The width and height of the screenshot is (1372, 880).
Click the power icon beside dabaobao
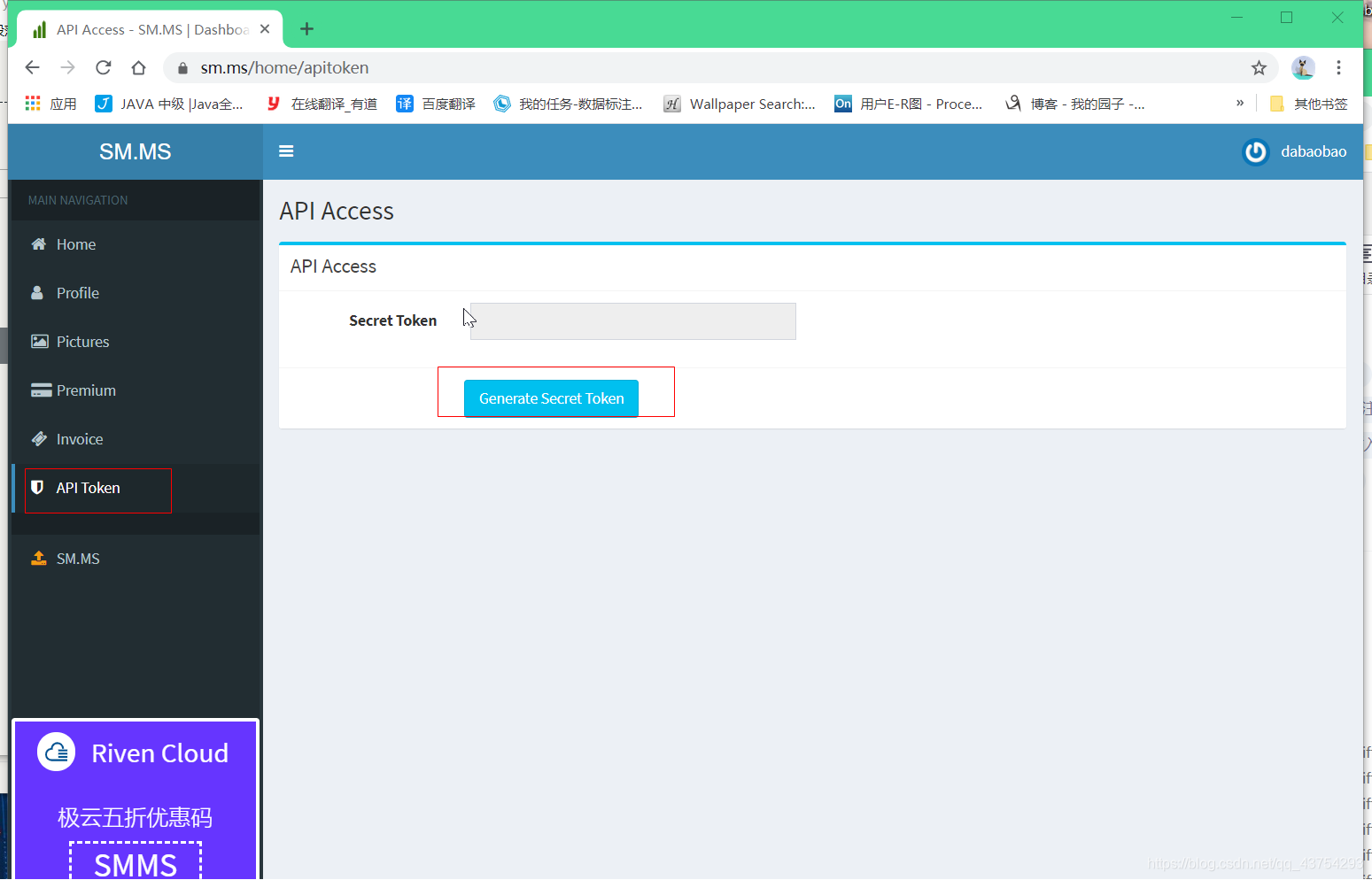(x=1255, y=152)
